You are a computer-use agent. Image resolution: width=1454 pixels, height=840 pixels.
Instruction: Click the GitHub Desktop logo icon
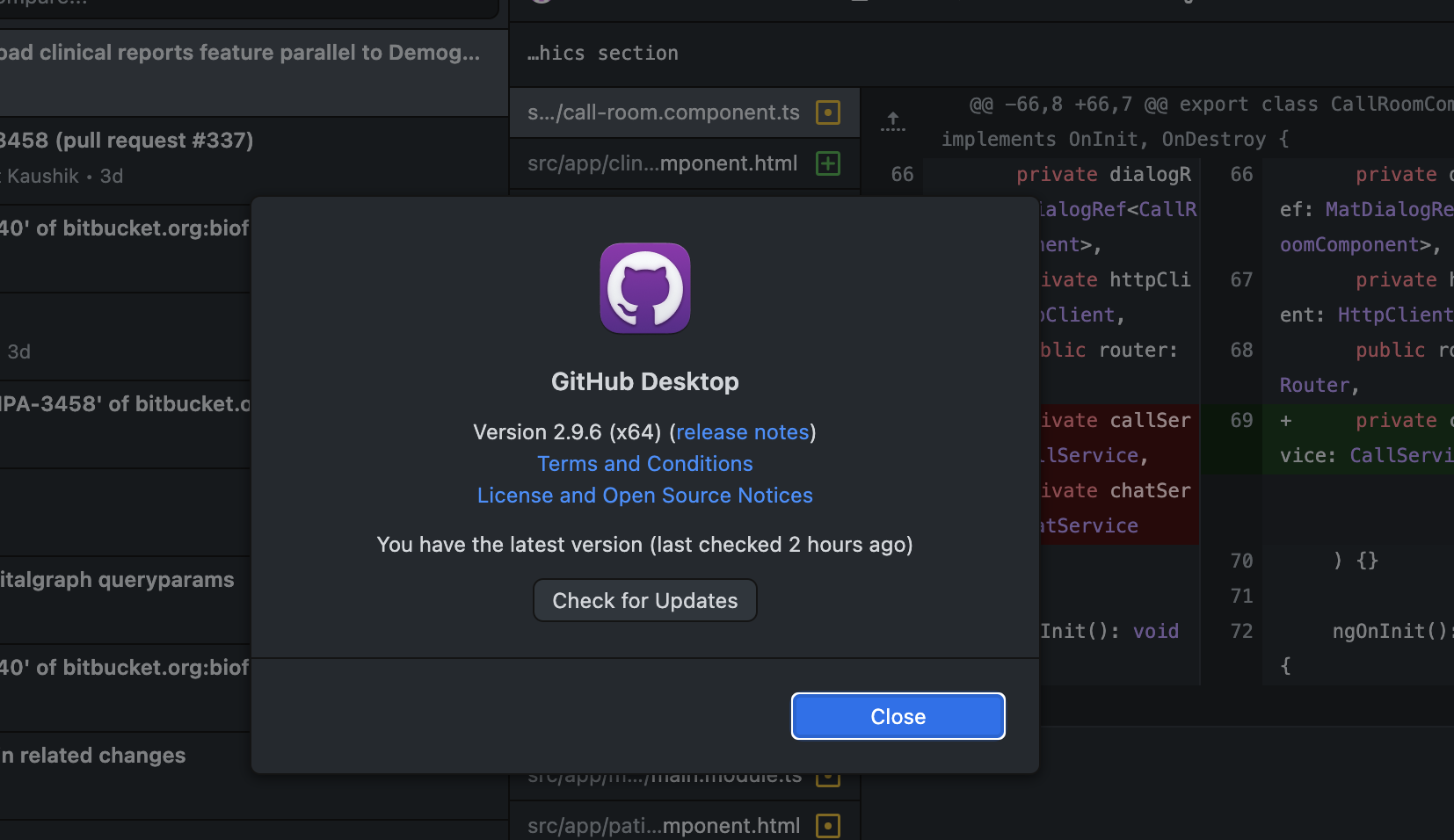coord(645,288)
